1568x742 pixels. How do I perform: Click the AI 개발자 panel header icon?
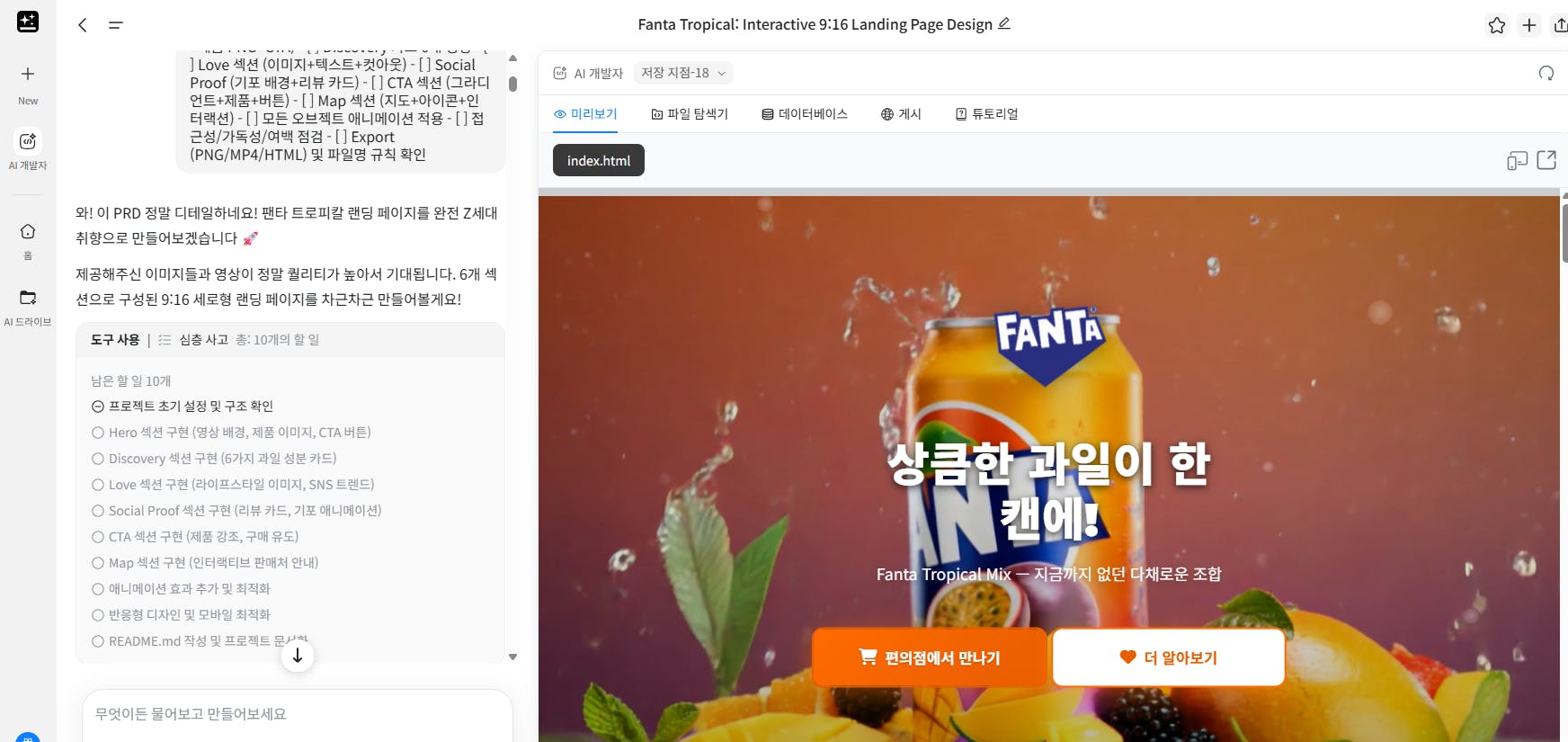(560, 73)
